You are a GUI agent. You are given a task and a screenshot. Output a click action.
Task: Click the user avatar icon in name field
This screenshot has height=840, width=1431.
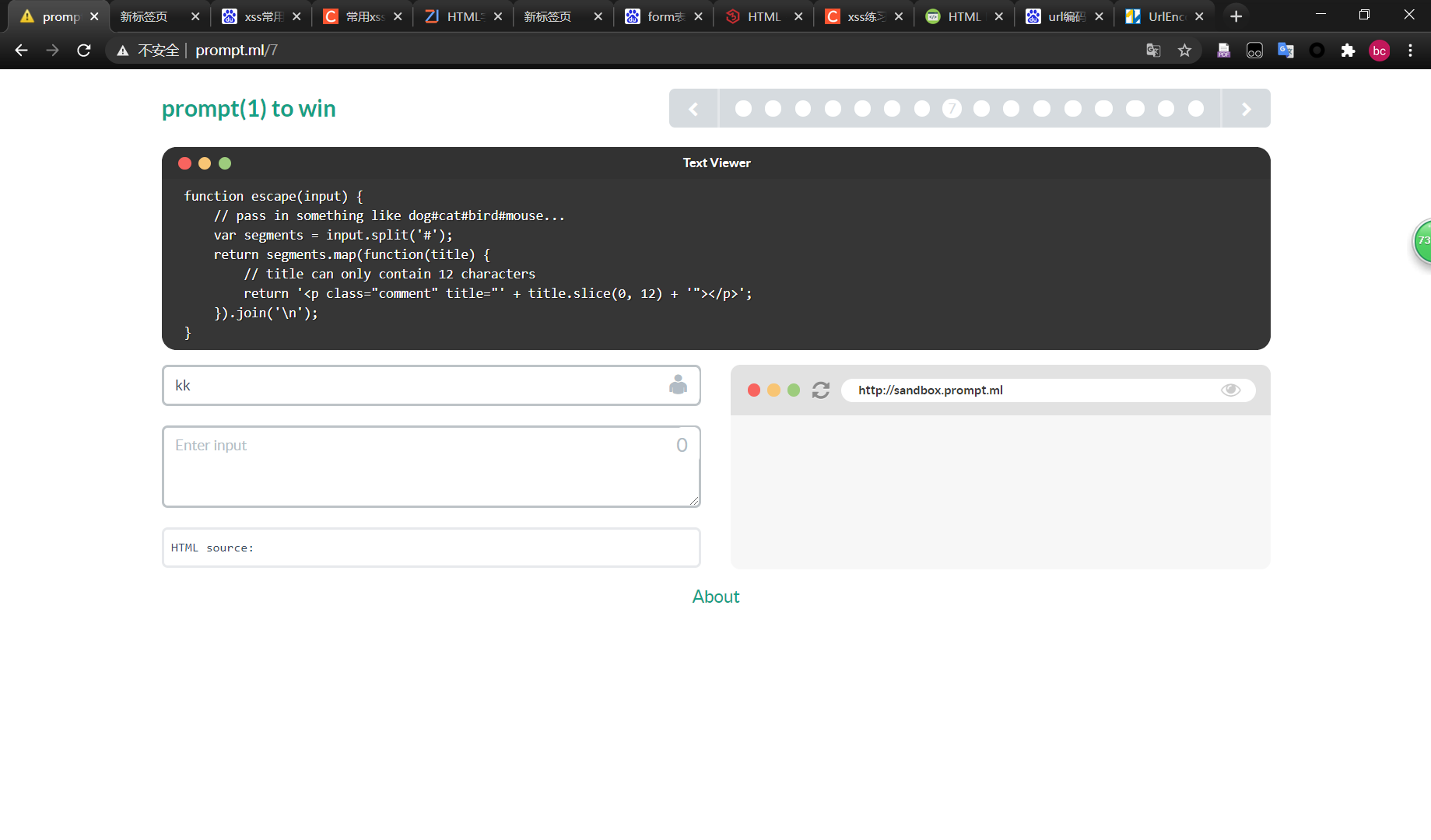point(678,384)
